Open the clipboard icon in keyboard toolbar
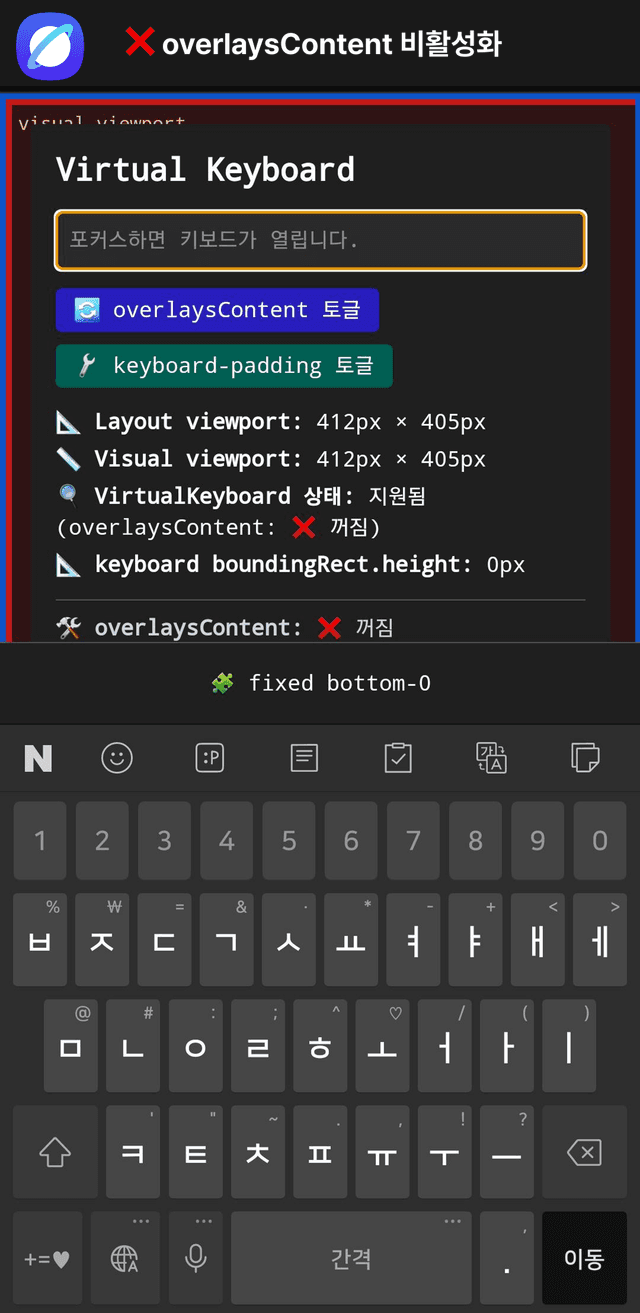Image resolution: width=640 pixels, height=1313 pixels. (x=398, y=758)
